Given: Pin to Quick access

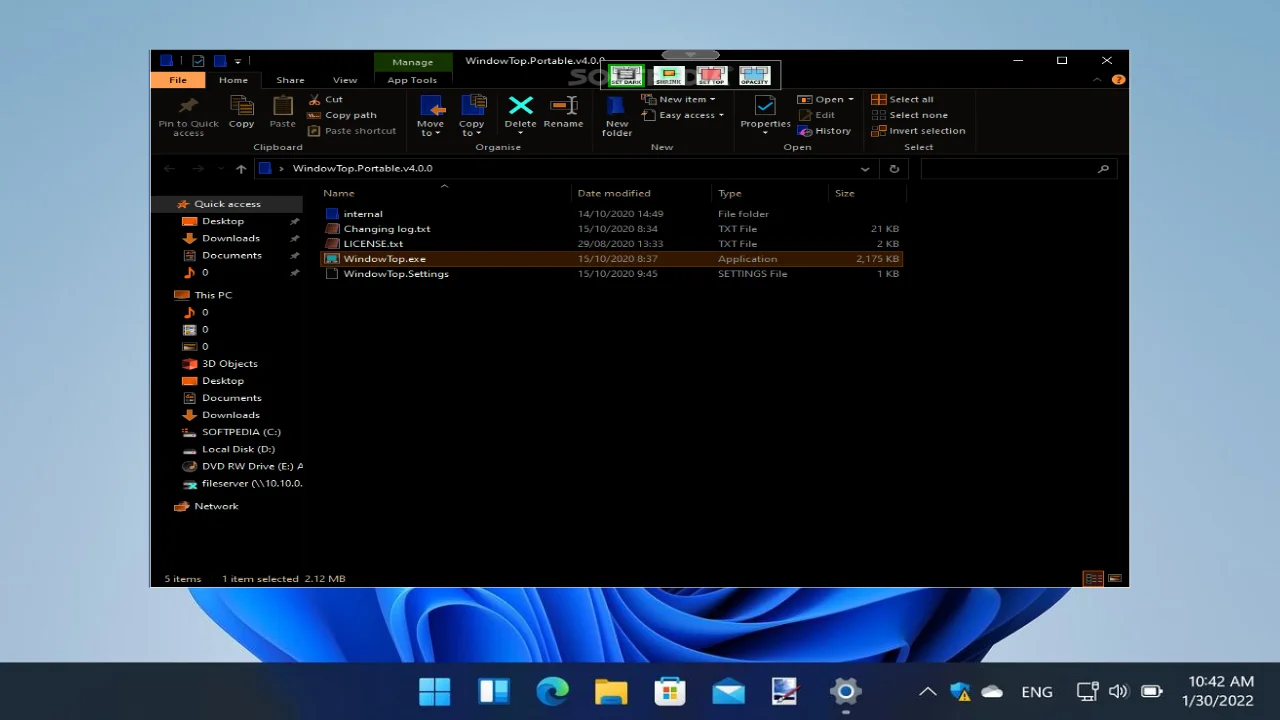Looking at the screenshot, I should (x=188, y=116).
